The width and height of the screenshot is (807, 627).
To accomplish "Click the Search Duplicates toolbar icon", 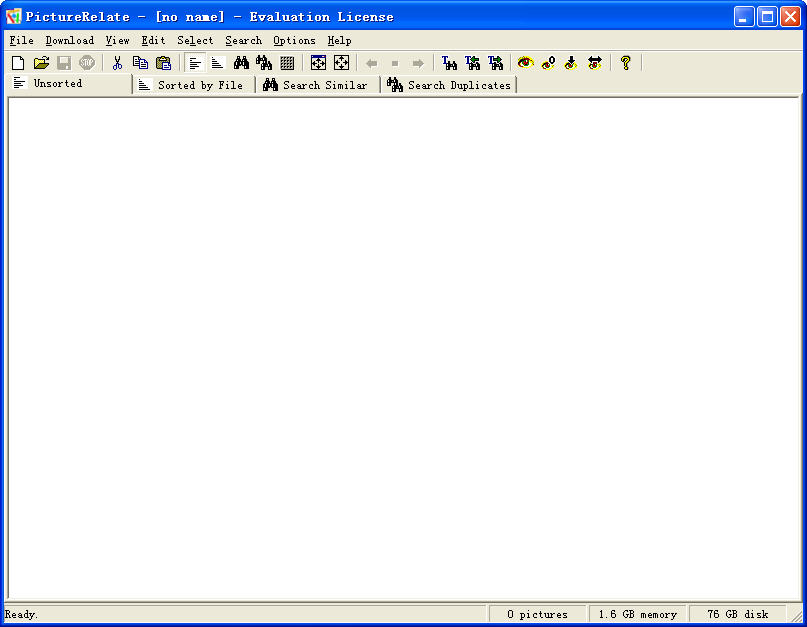I will tap(264, 63).
